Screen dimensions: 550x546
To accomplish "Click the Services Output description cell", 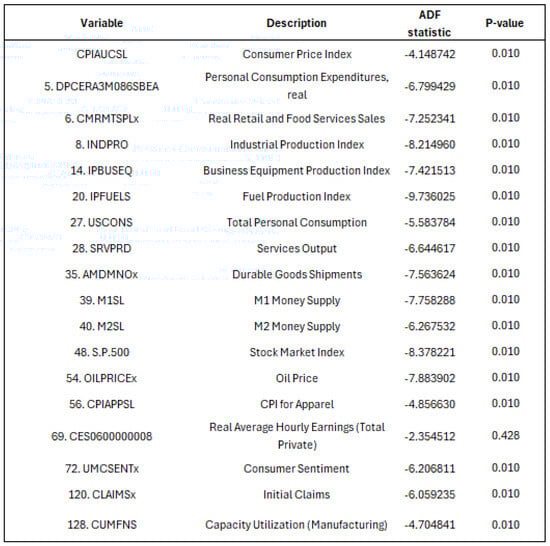I will [x=296, y=248].
